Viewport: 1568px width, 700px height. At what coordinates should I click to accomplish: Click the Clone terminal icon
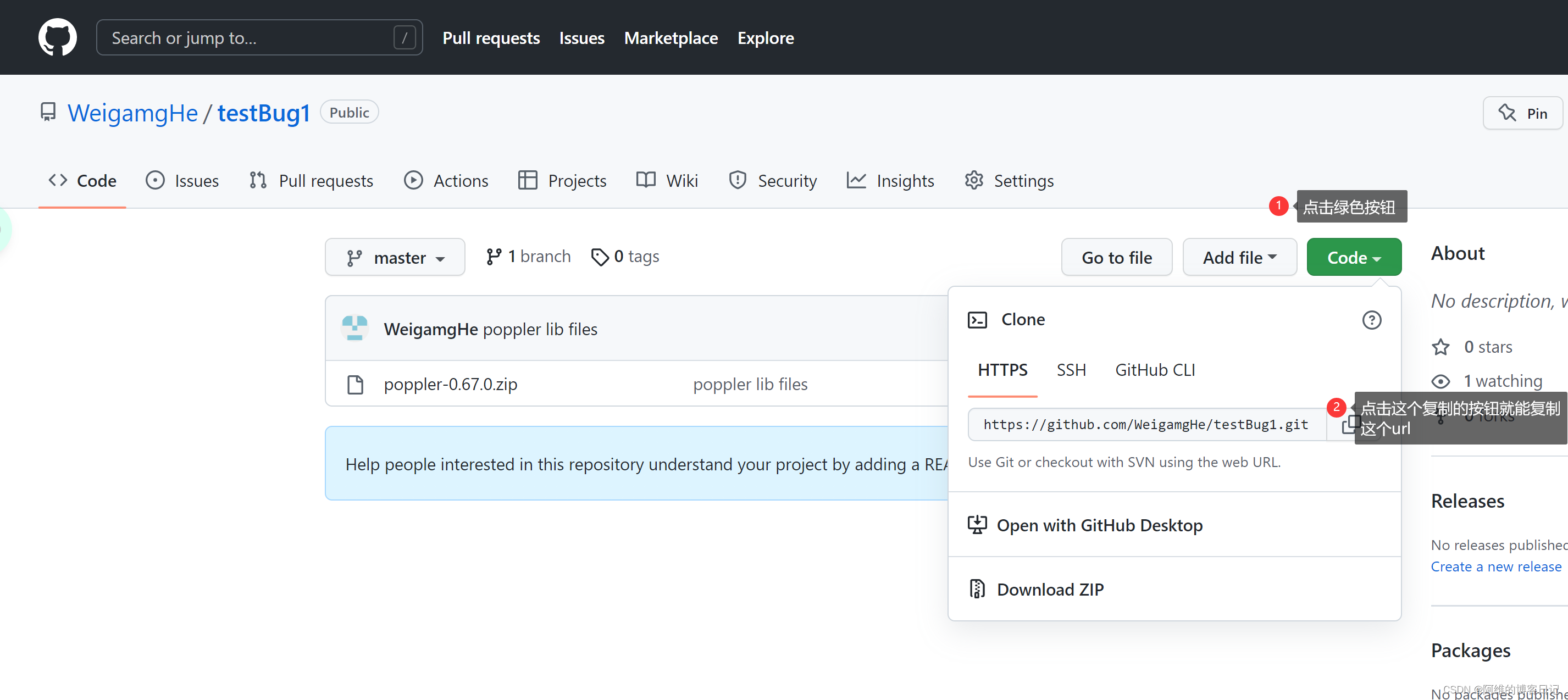click(x=977, y=320)
